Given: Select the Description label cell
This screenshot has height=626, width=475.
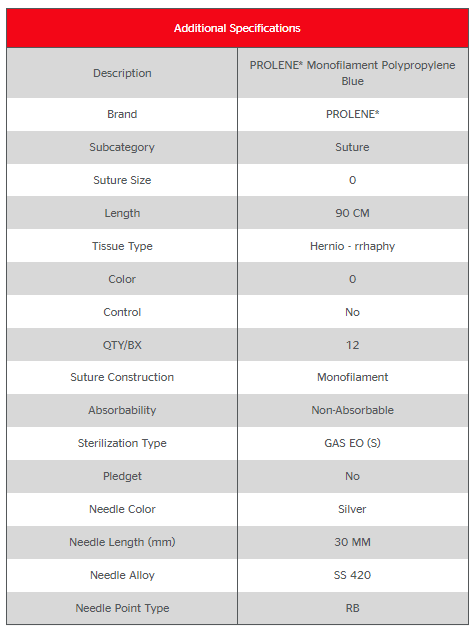Looking at the screenshot, I should [122, 73].
